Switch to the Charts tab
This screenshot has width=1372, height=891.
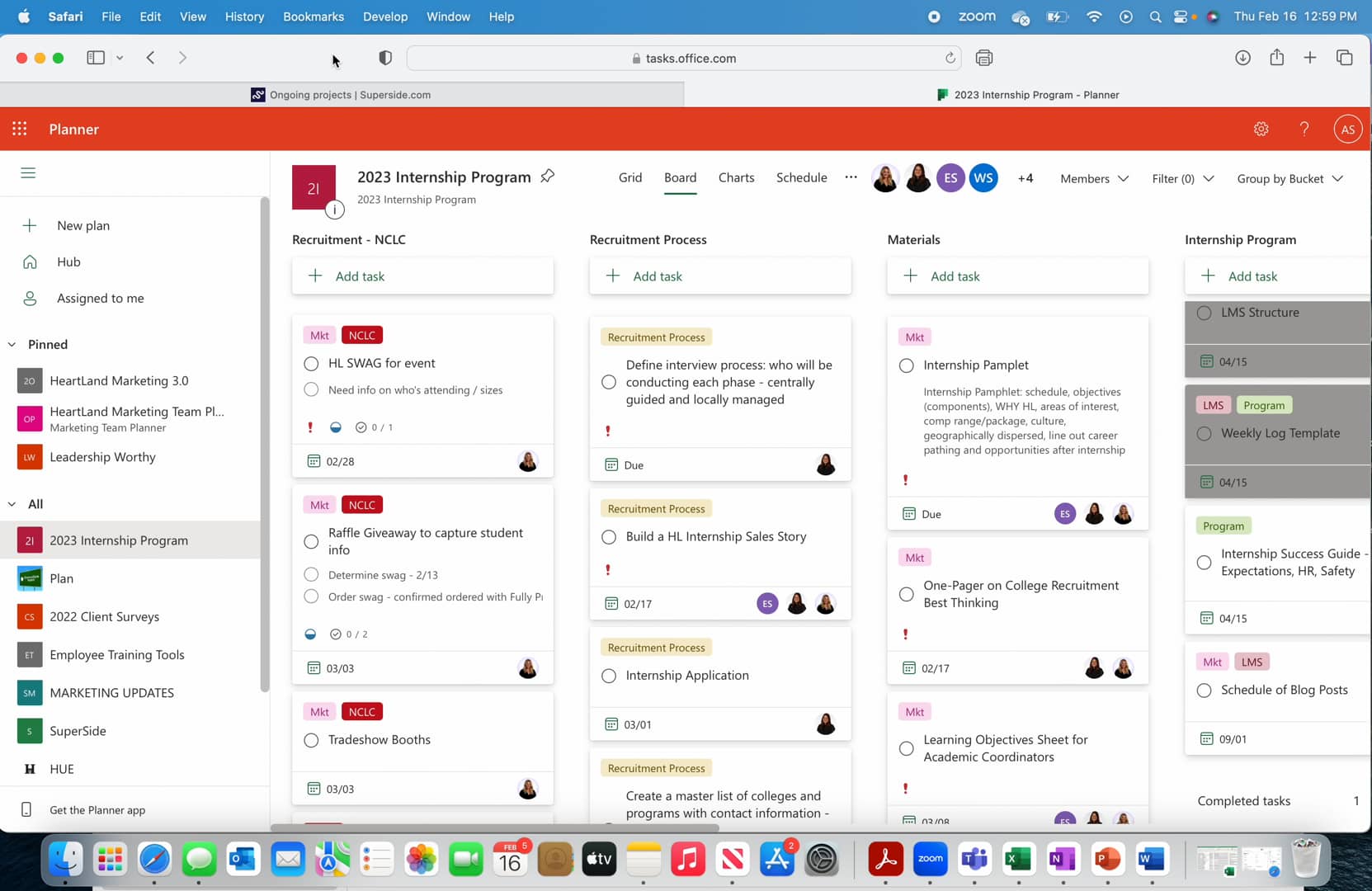(736, 177)
